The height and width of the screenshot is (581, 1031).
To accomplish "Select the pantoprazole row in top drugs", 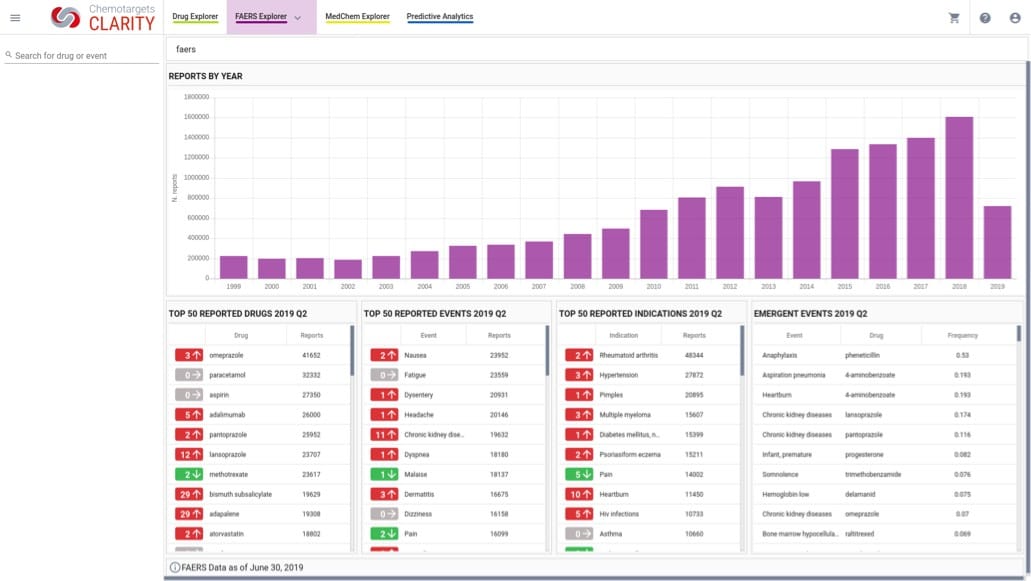I will click(259, 434).
